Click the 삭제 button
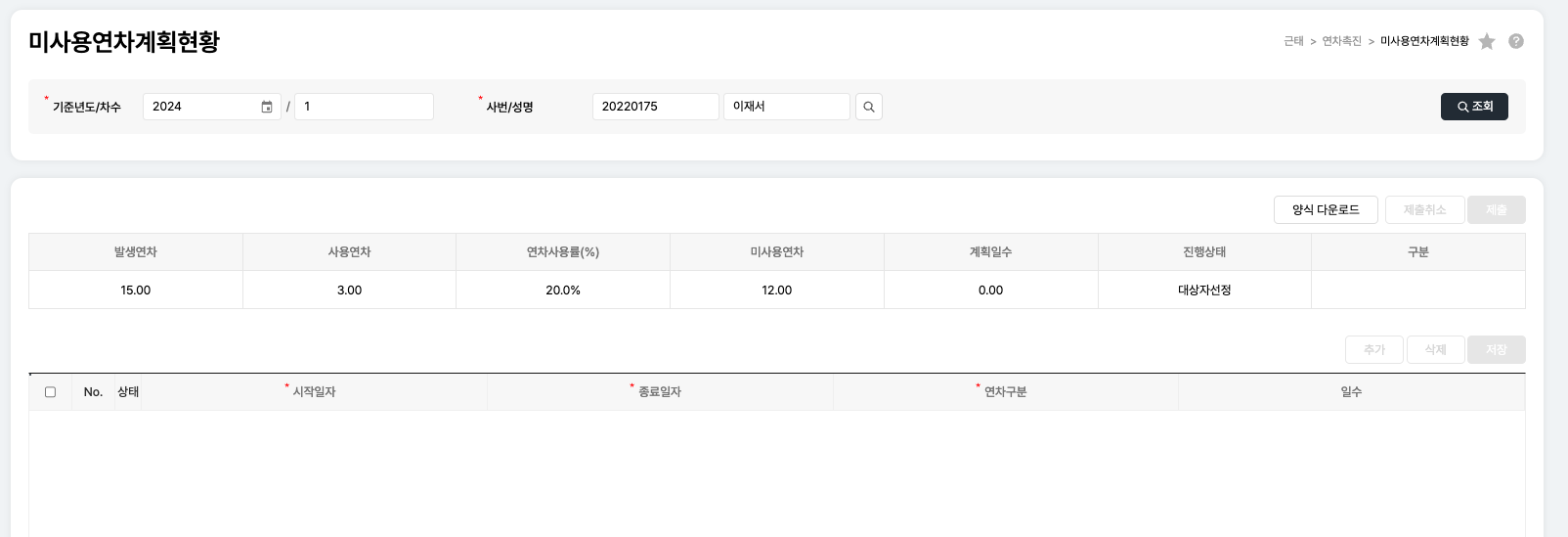The image size is (1568, 537). click(1435, 350)
